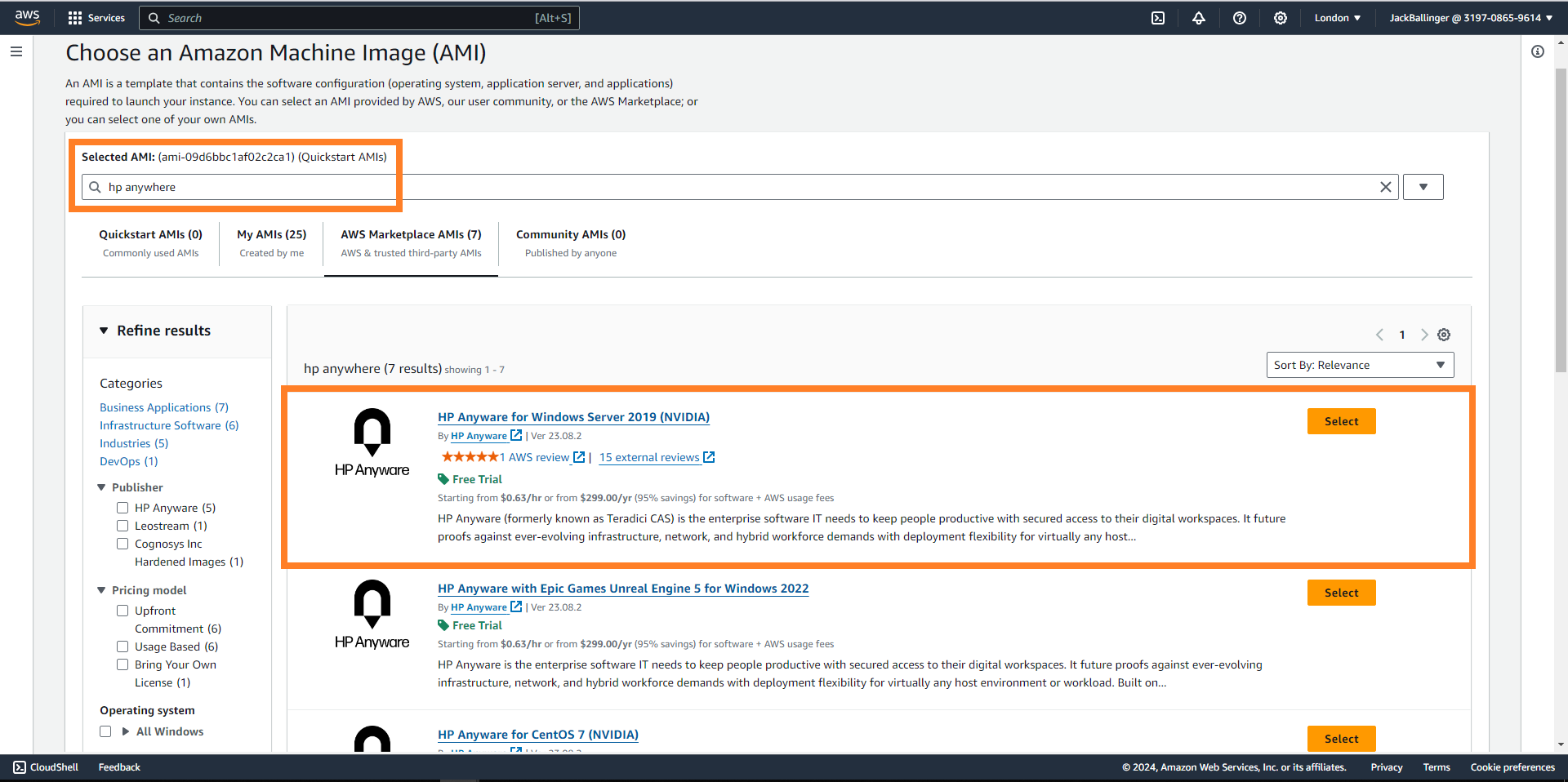Open the settings gear in top bar
The height and width of the screenshot is (782, 1568).
tap(1281, 18)
